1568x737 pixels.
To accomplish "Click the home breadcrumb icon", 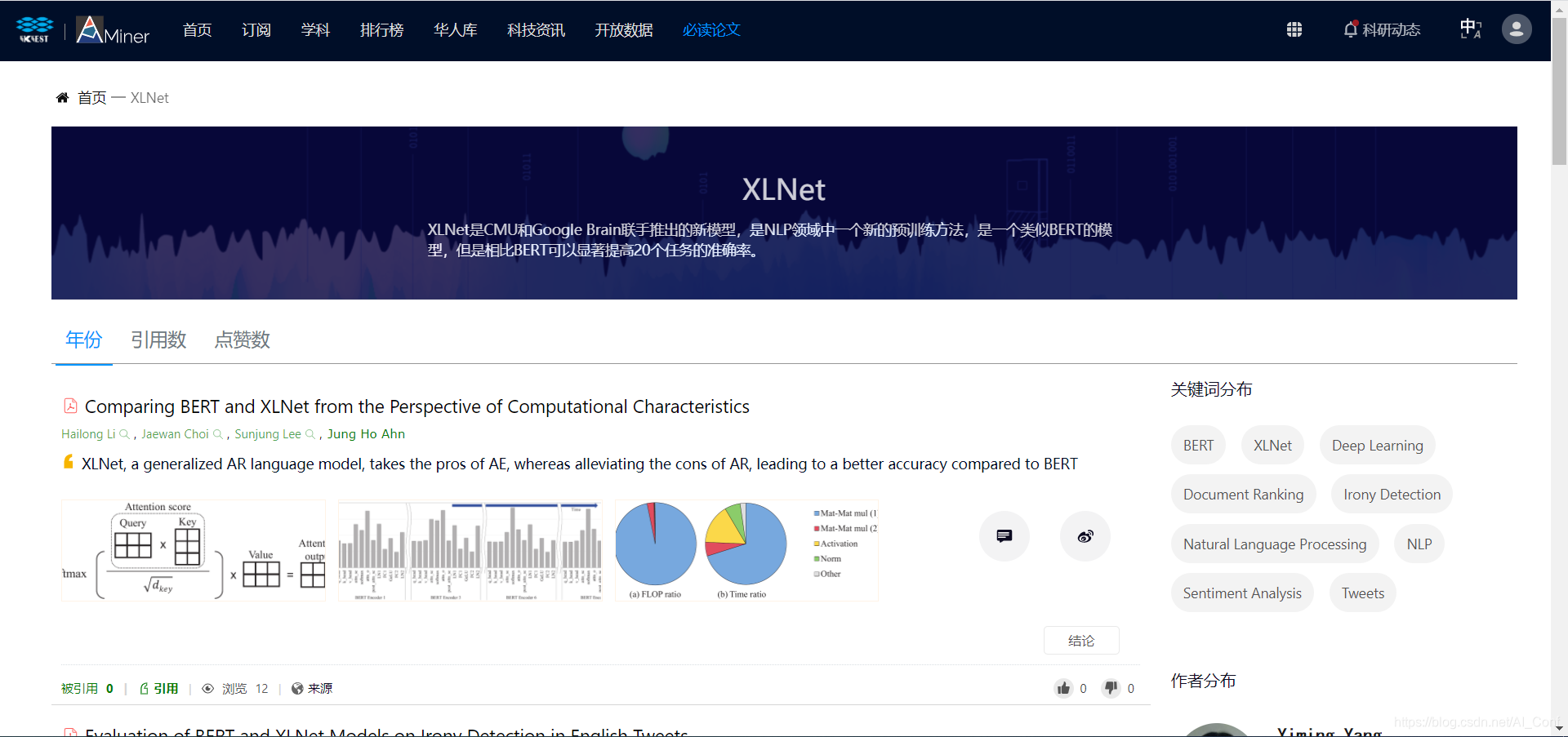I will coord(62,98).
